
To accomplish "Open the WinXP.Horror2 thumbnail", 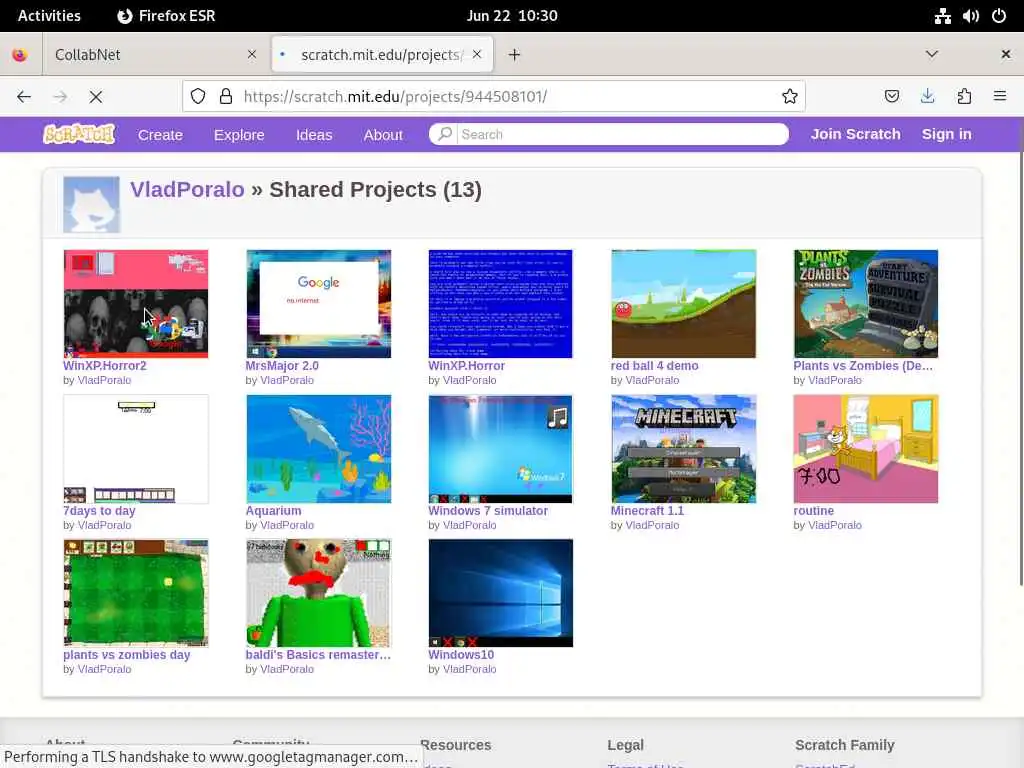I will coord(136,304).
